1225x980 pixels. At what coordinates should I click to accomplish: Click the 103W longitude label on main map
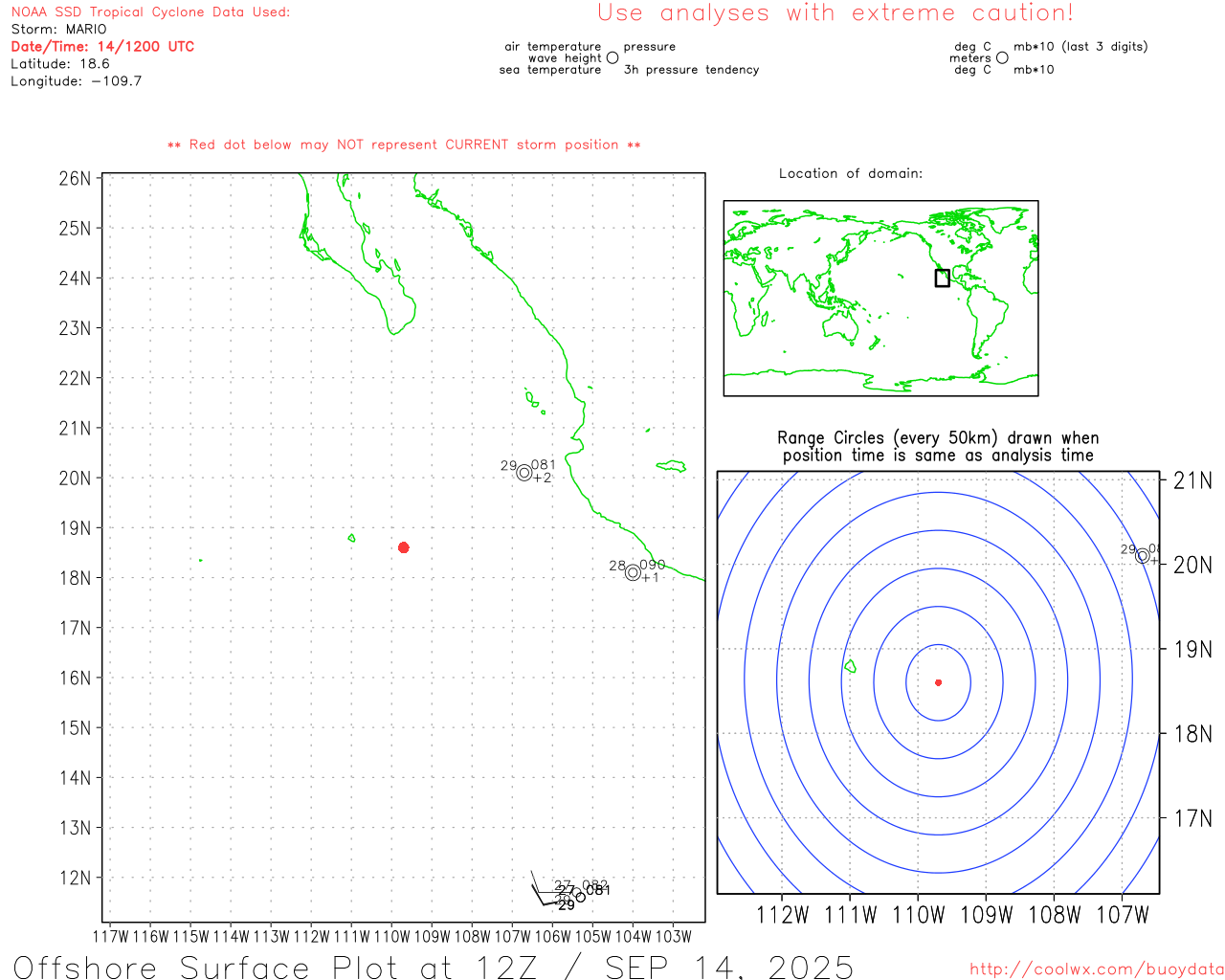(x=673, y=936)
